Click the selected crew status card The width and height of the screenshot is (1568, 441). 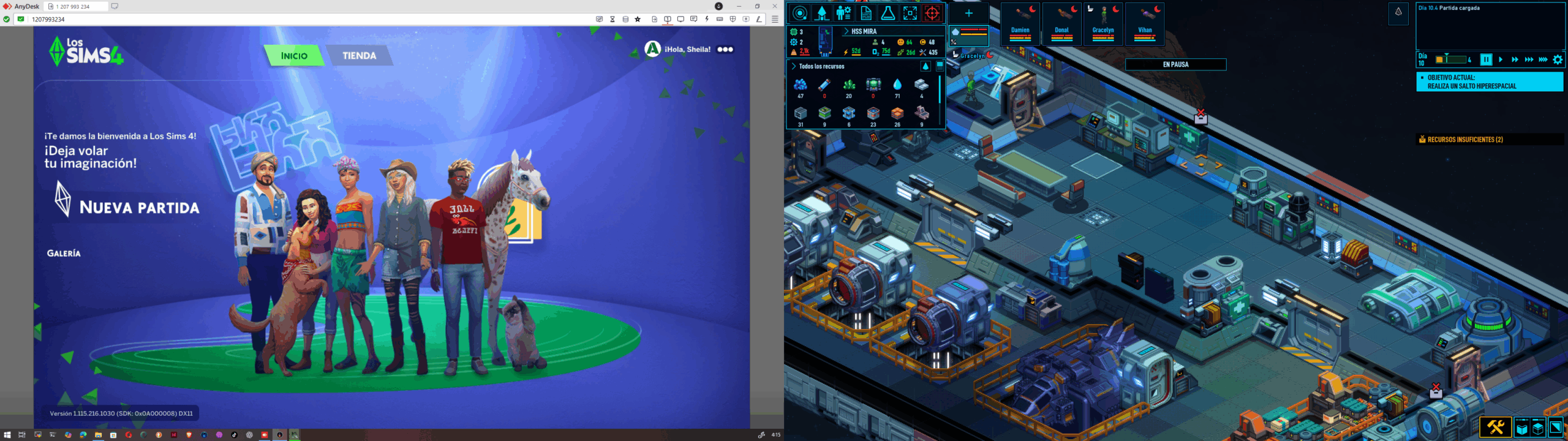(968, 36)
